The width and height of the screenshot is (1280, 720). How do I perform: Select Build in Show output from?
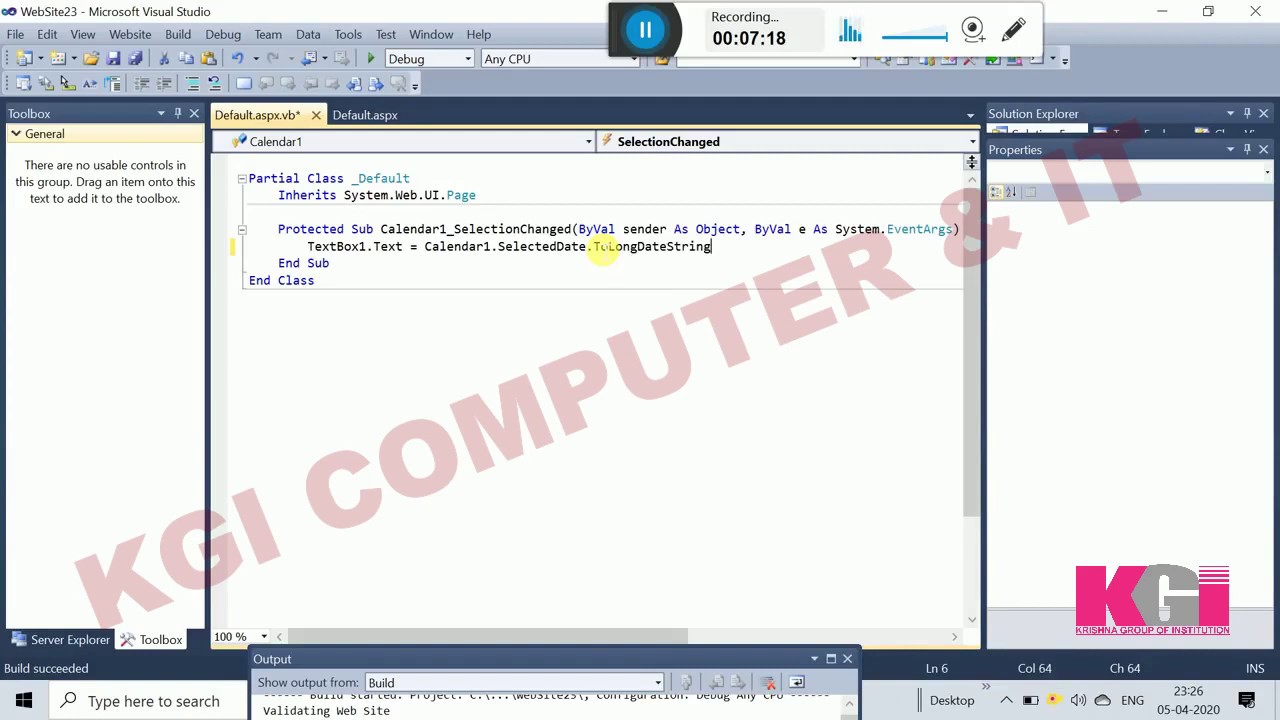coord(515,683)
